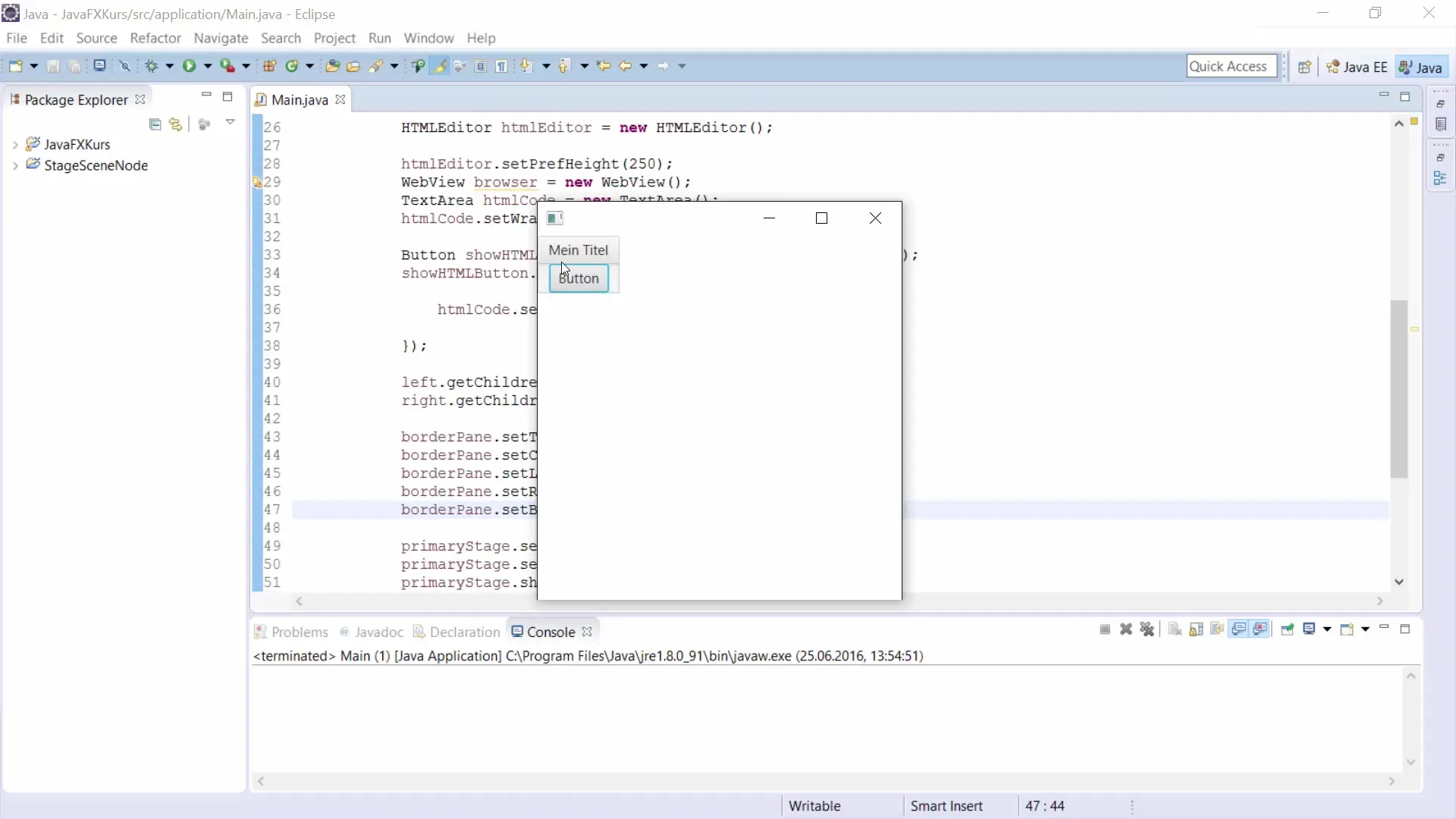Click the Previous Annotation arrow icon

(565, 66)
